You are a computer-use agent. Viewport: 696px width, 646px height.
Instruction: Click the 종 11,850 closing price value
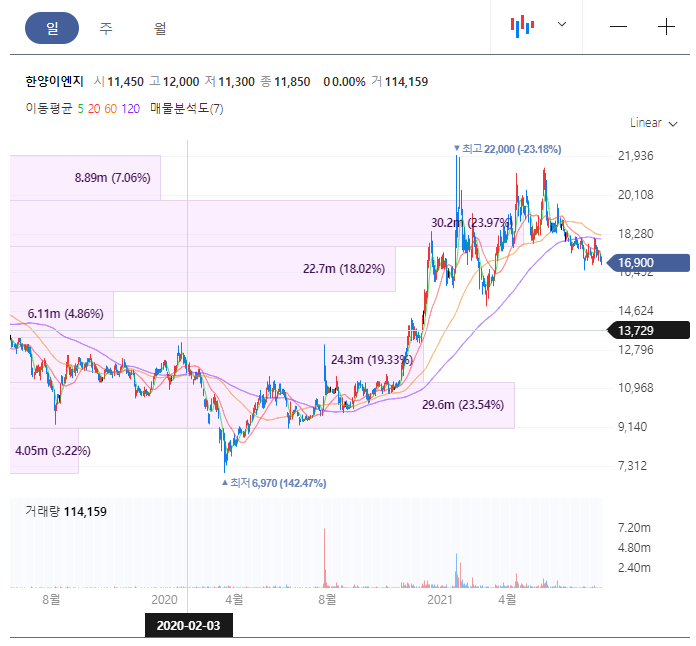click(285, 82)
